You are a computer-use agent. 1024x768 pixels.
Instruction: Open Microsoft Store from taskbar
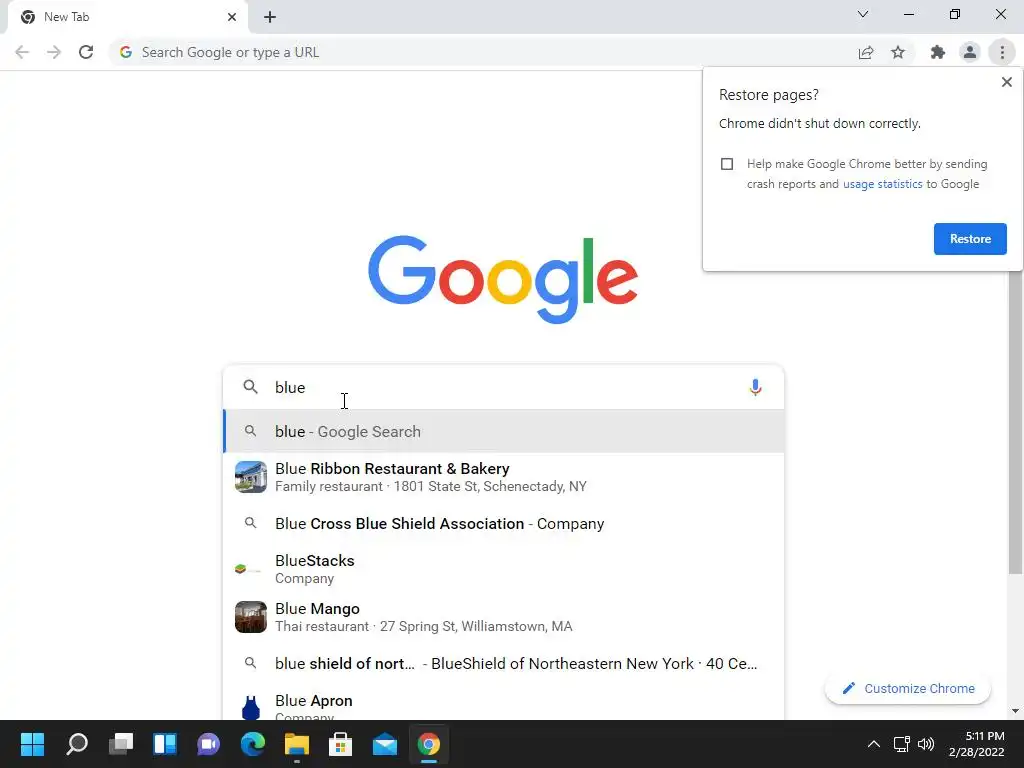340,744
